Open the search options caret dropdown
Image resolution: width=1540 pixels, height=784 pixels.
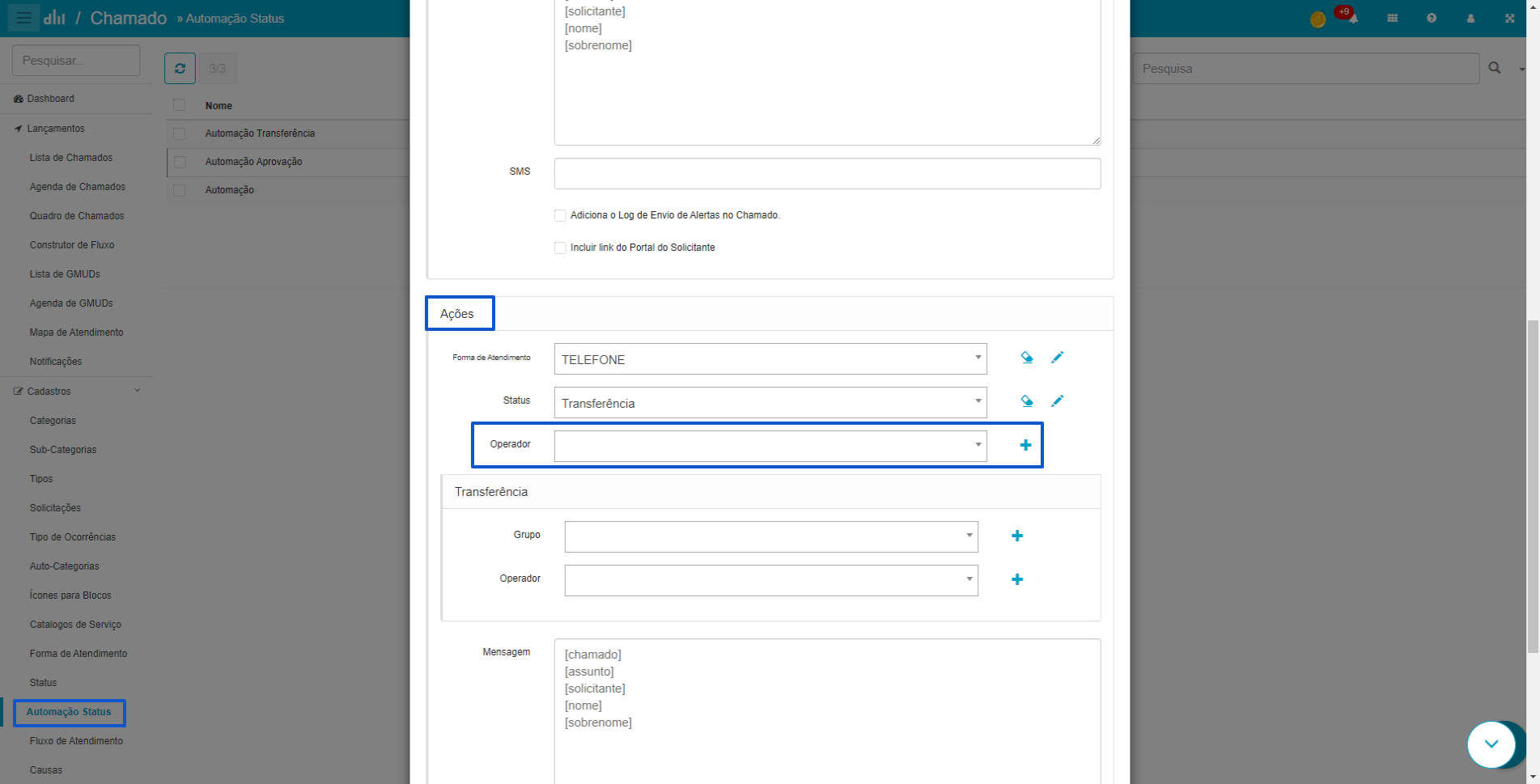(1521, 69)
